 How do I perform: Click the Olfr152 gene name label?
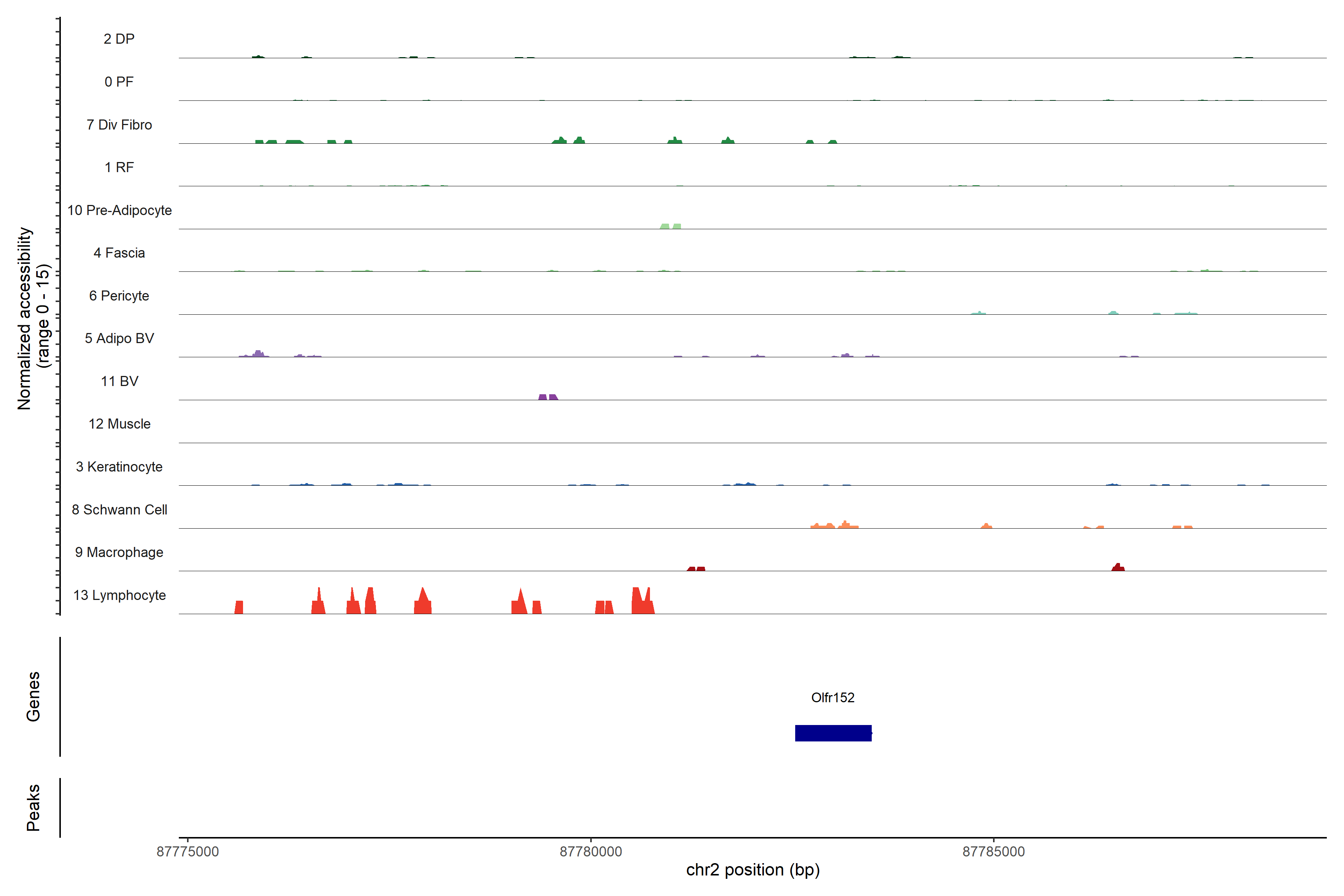point(833,697)
